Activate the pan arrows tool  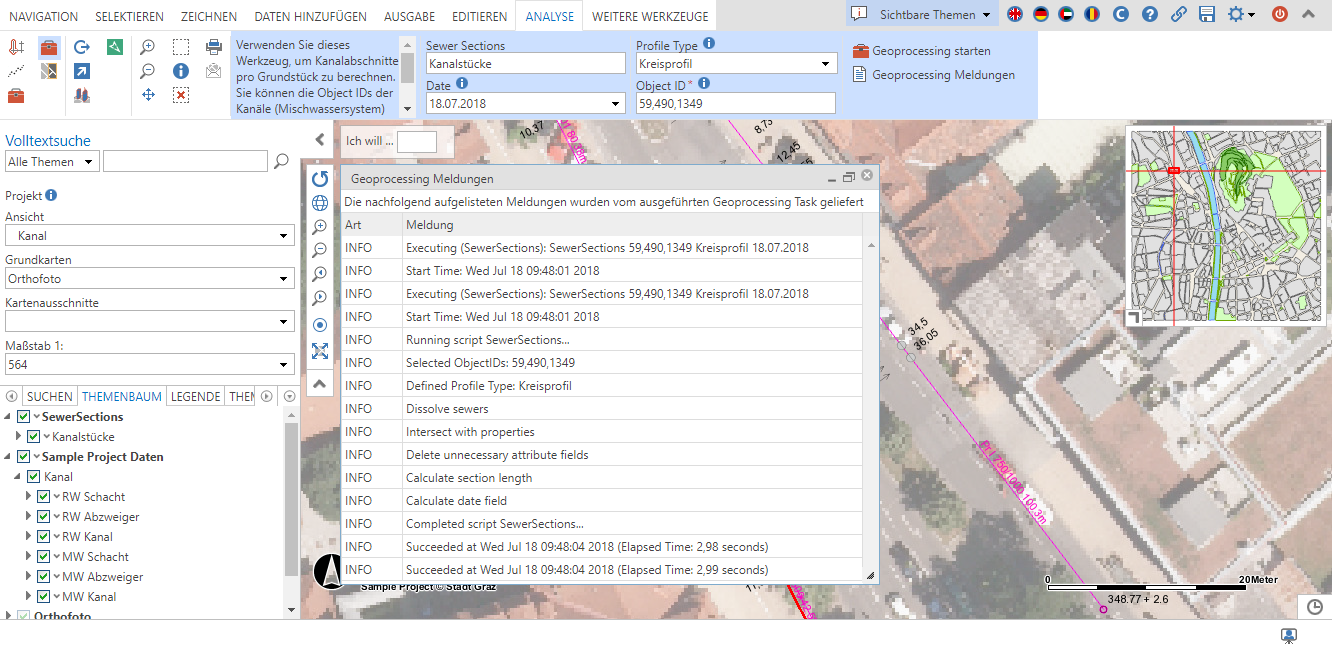pyautogui.click(x=148, y=95)
